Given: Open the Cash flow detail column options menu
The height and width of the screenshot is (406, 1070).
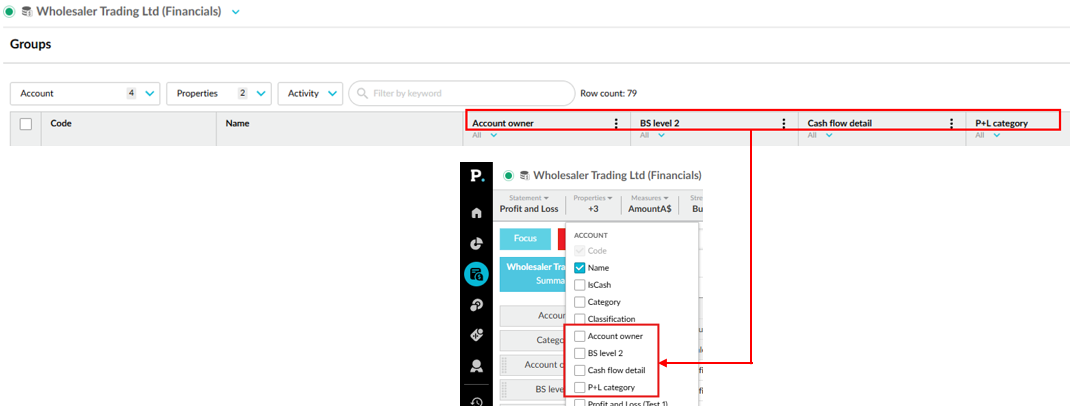Looking at the screenshot, I should pos(952,124).
